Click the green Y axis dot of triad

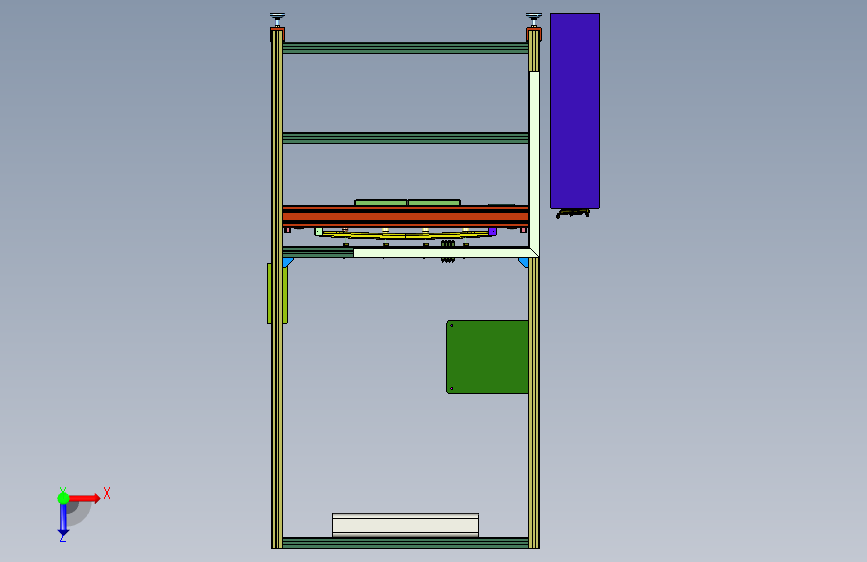[x=63, y=498]
